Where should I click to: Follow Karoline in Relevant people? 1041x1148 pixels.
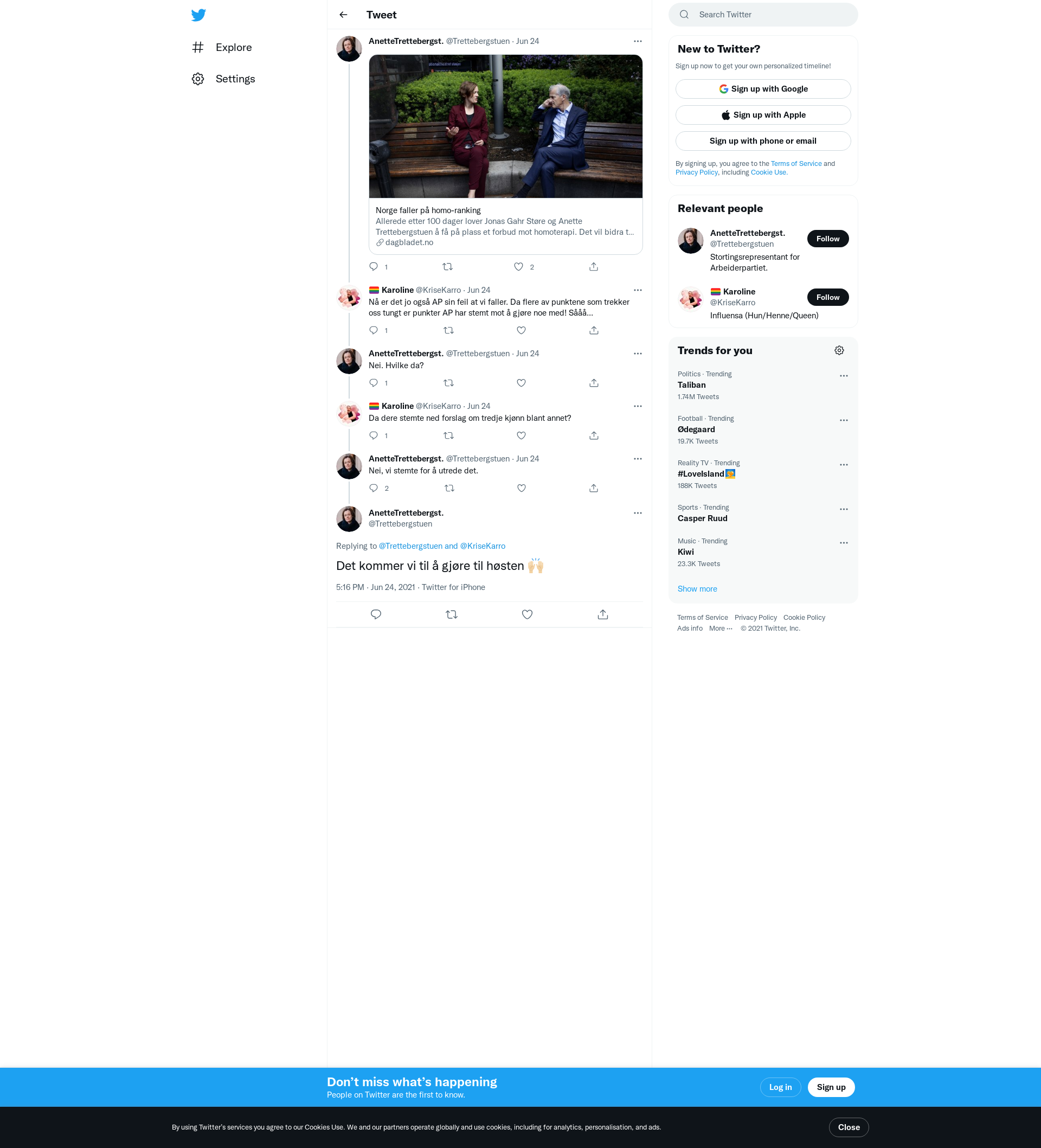pyautogui.click(x=827, y=297)
